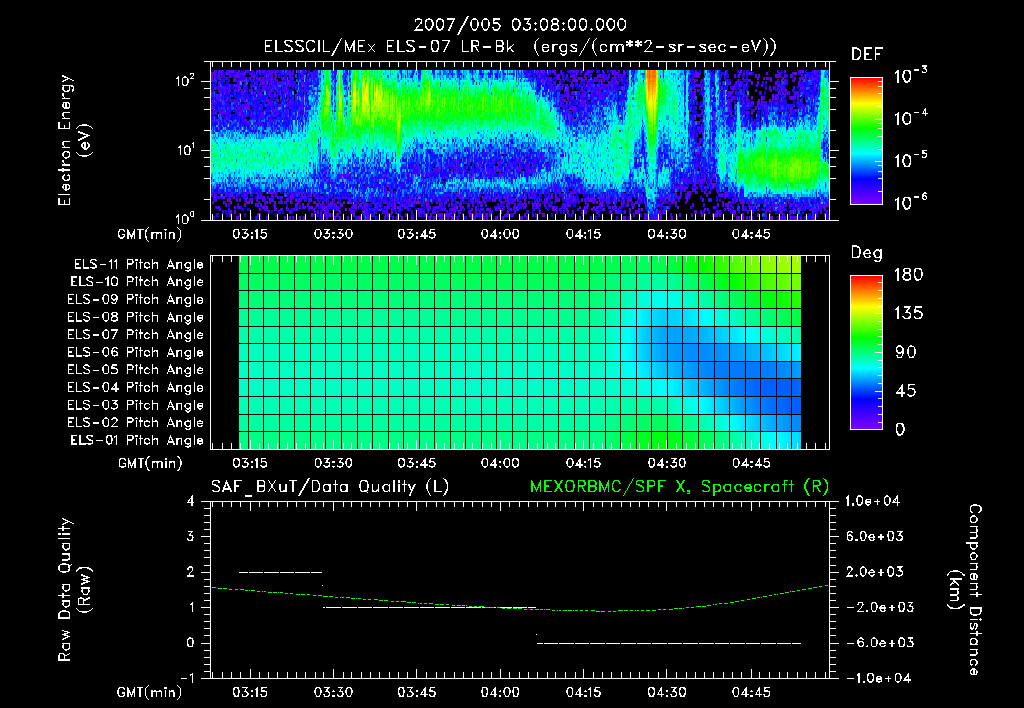This screenshot has height=708, width=1024.
Task: Click the ELS-06 Pitch Angle row label
Action: 135,353
